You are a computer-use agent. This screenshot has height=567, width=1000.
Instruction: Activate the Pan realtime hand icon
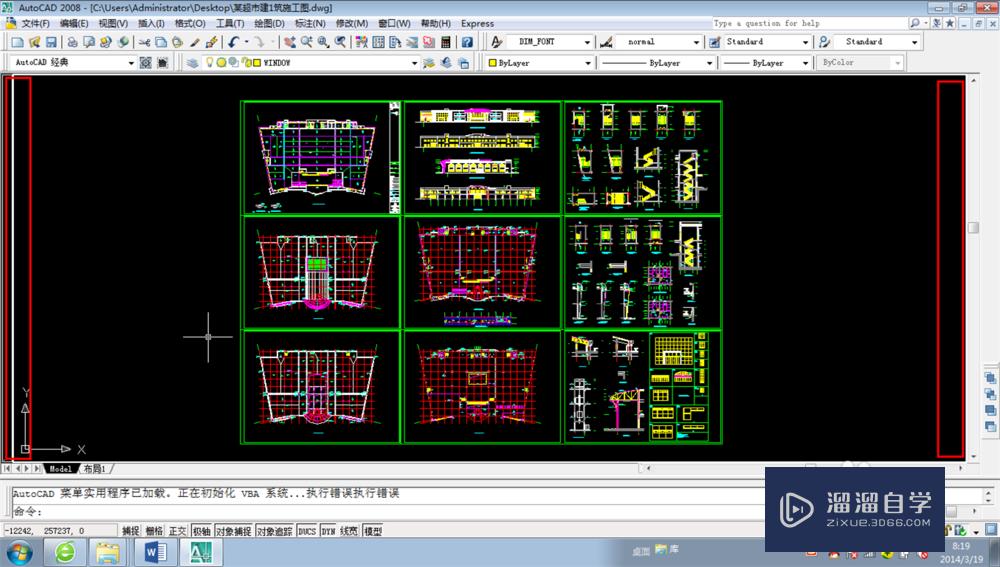click(290, 42)
